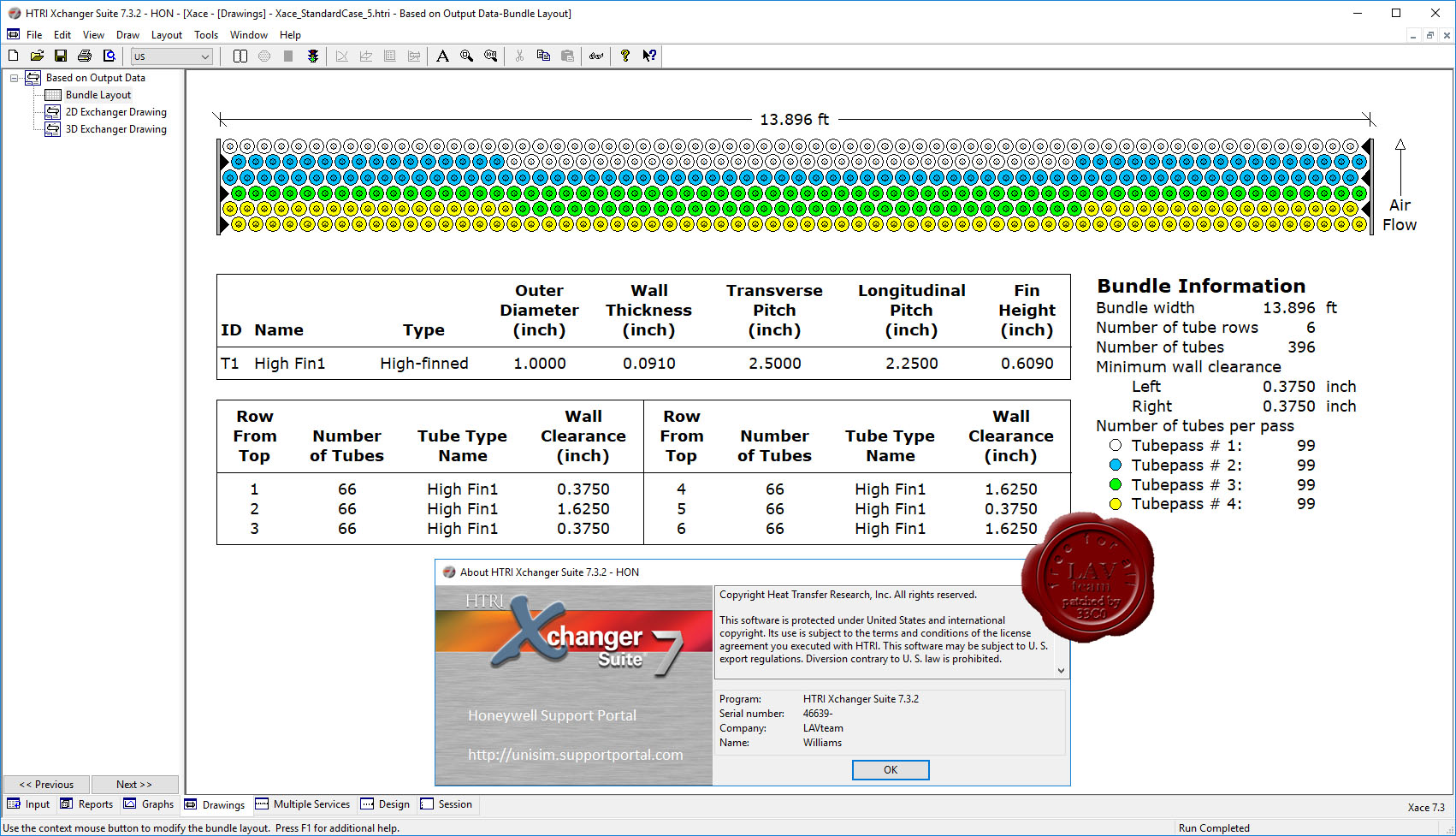Open help with yellow question mark icon
The image size is (1456, 836).
(625, 56)
